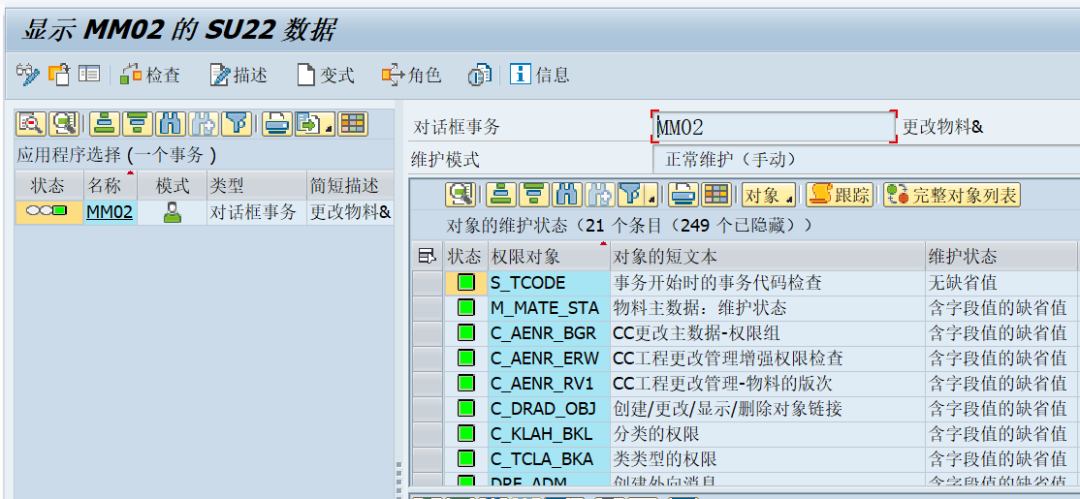Sort descending in application selection toolbar
This screenshot has width=1080, height=499.
point(138,124)
